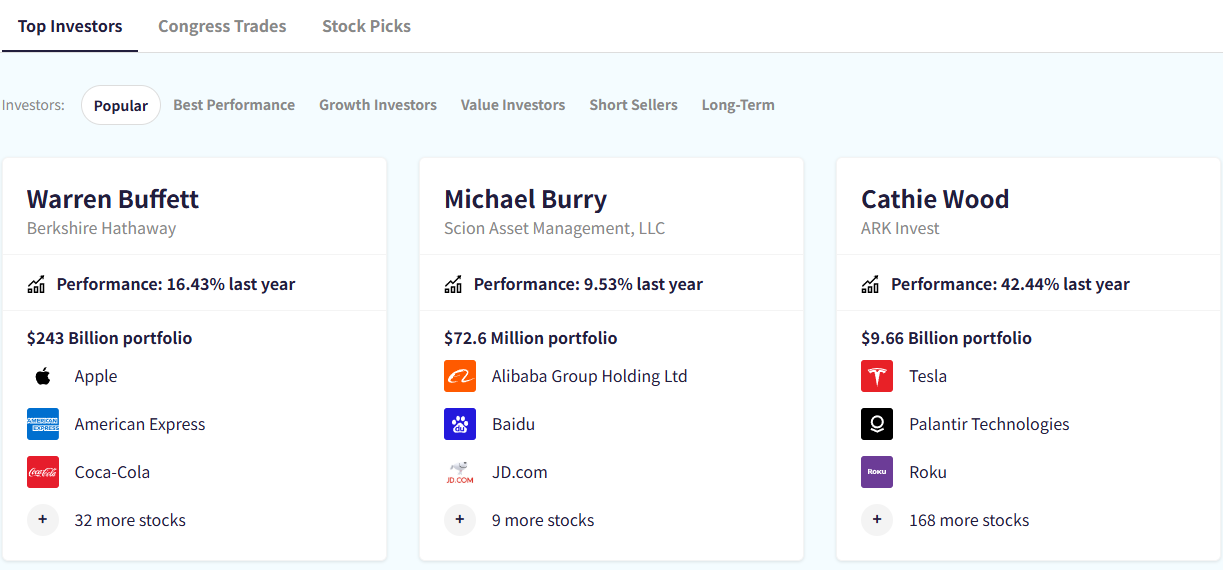Select the Popular investors filter

(121, 105)
